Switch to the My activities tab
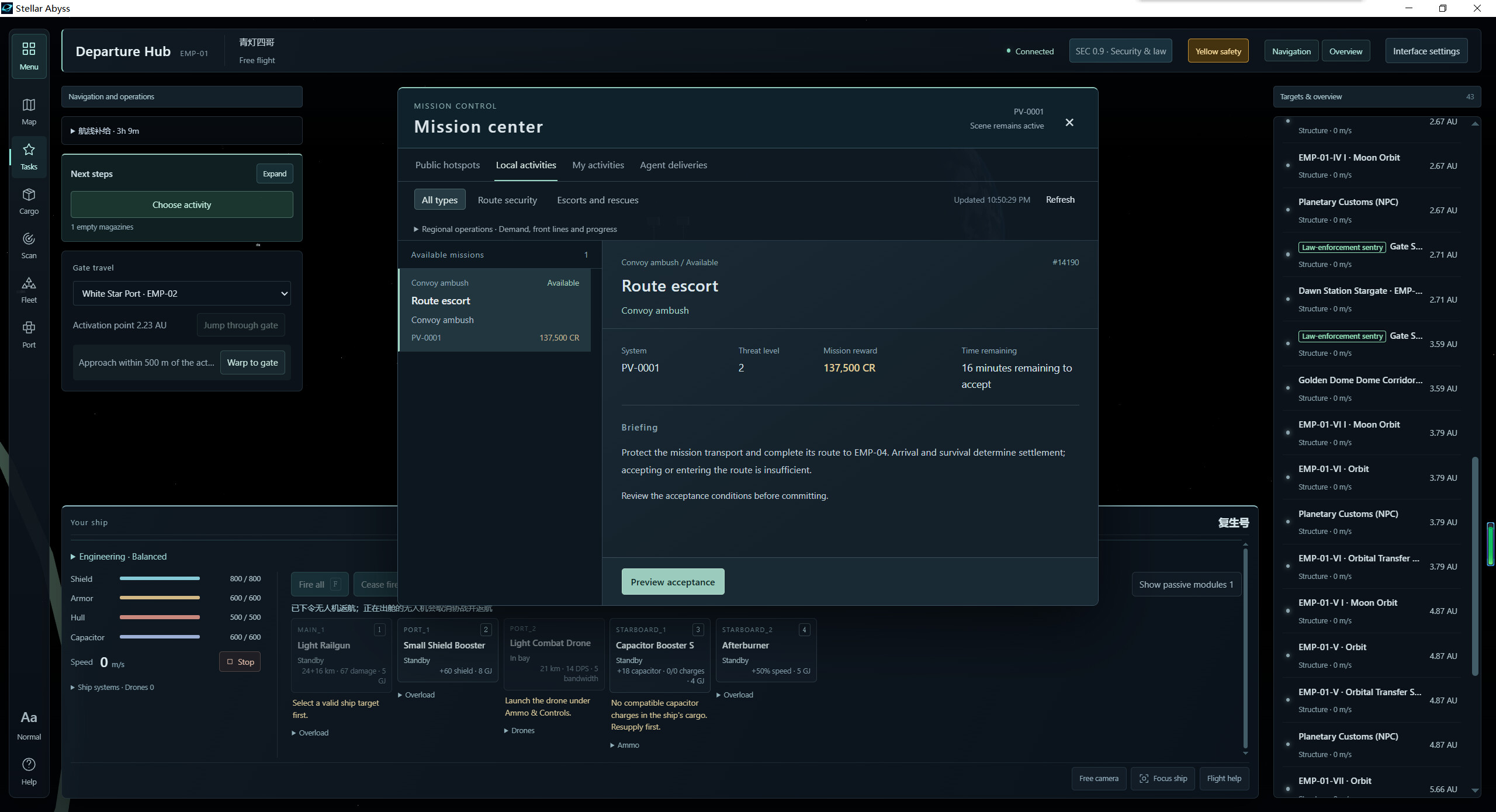This screenshot has width=1496, height=812. tap(598, 165)
